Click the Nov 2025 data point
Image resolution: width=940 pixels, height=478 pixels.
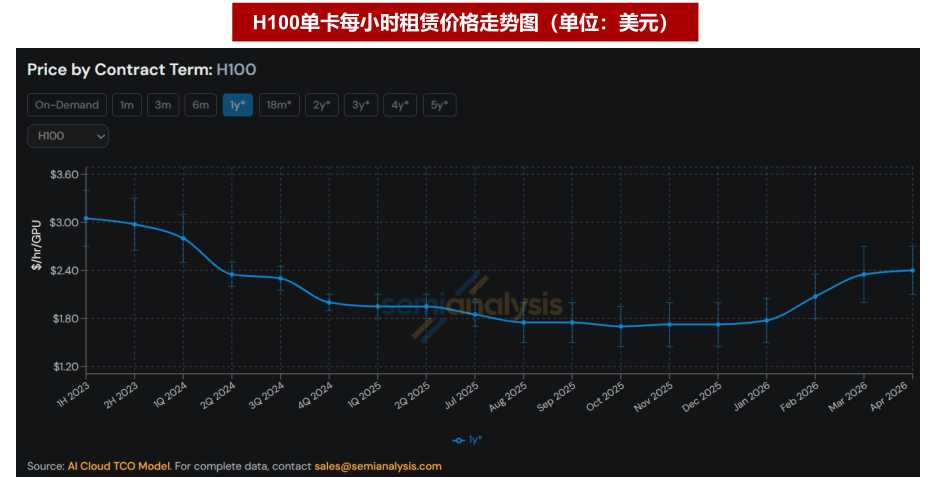pos(670,324)
